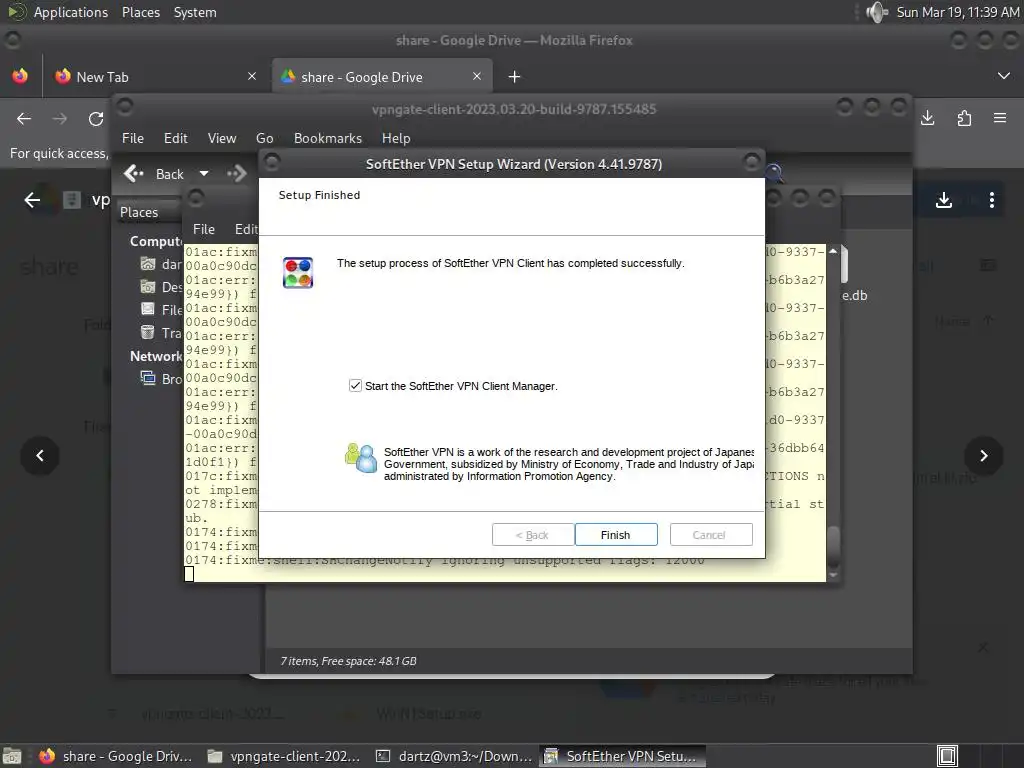The height and width of the screenshot is (768, 1024).
Task: Open the File menu in the terminal window
Action: click(204, 229)
